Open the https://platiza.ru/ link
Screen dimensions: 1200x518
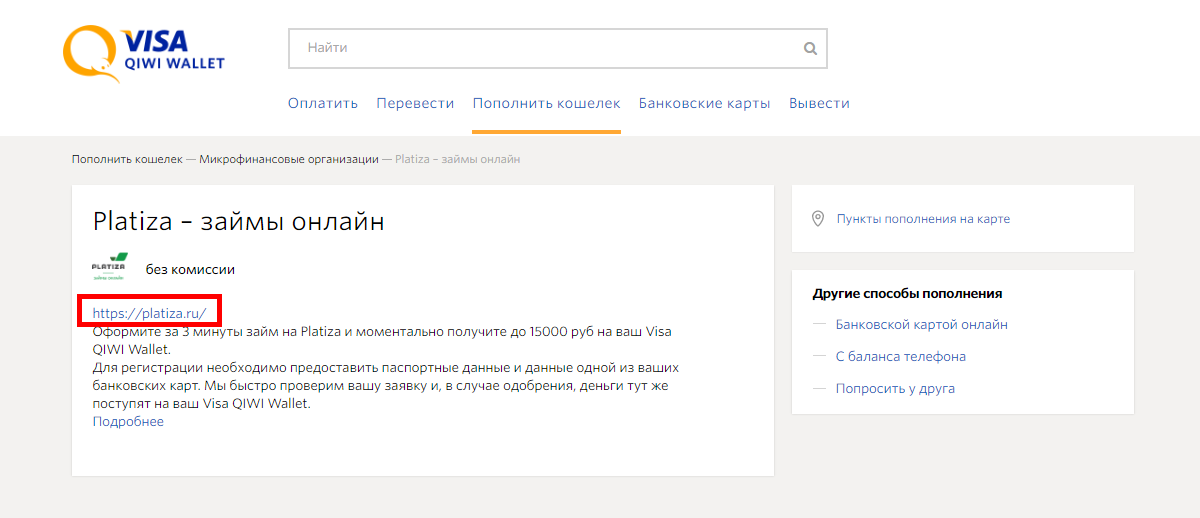click(x=149, y=313)
